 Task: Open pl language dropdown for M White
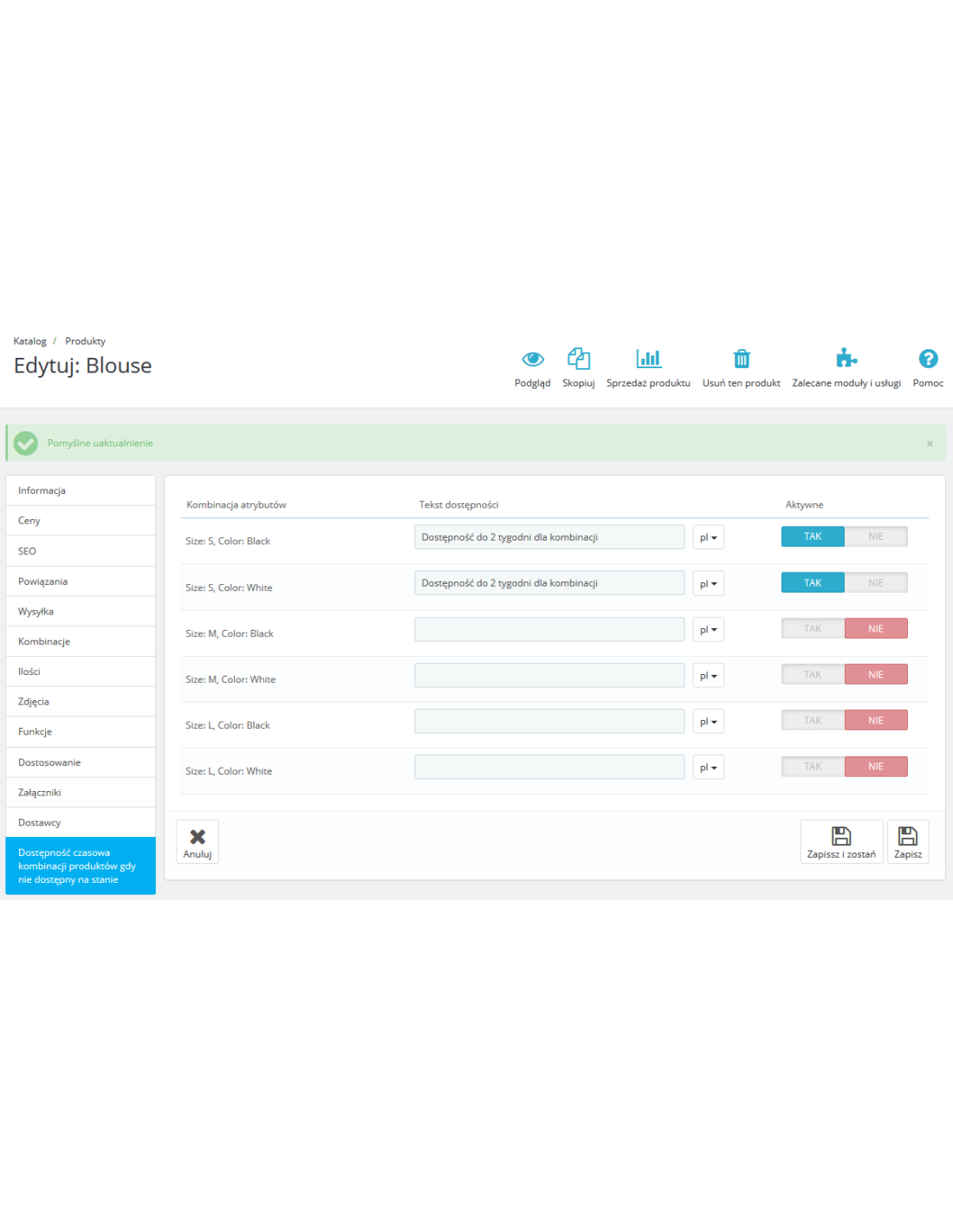(x=708, y=676)
